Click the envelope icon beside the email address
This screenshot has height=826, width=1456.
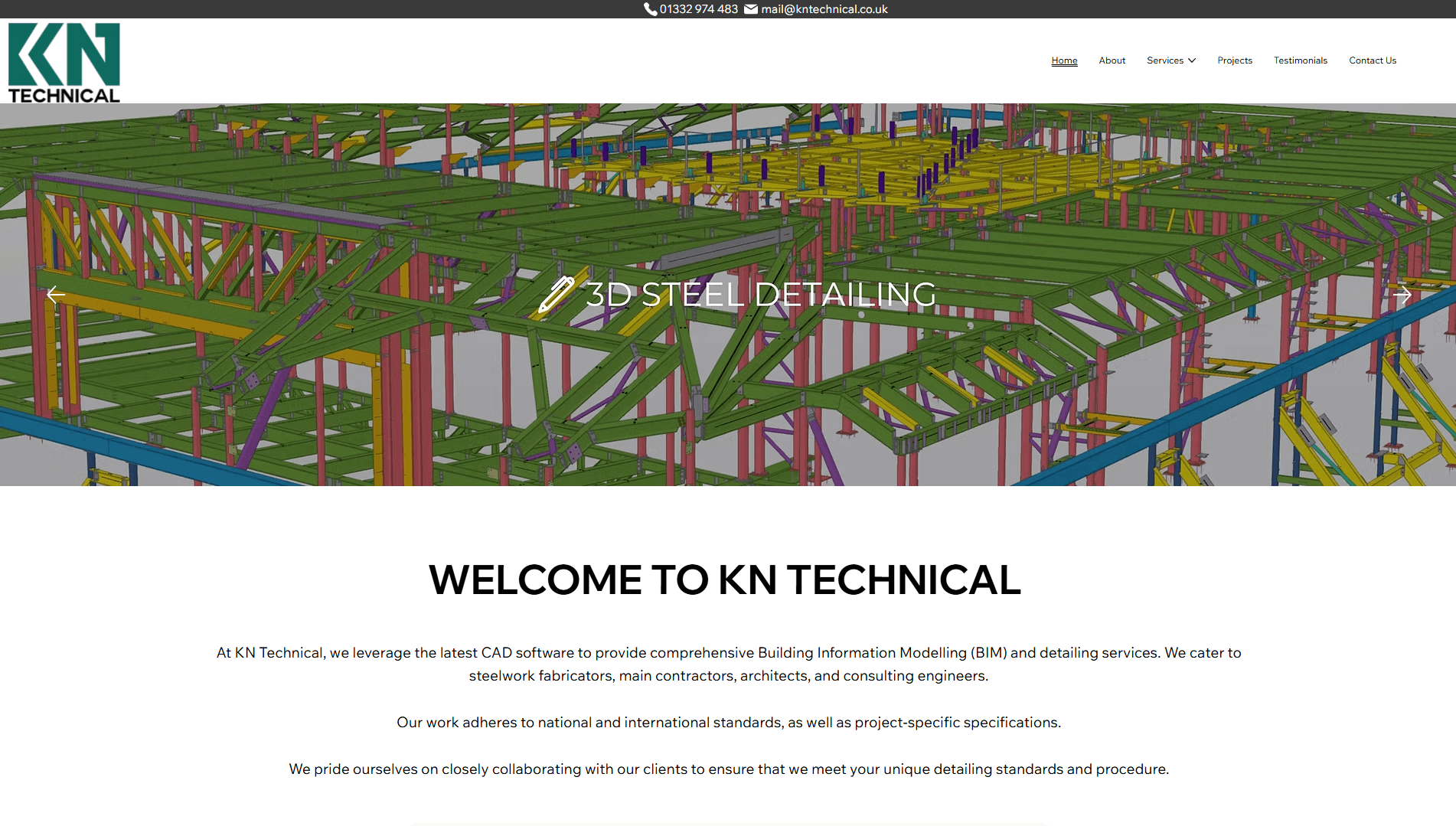(x=750, y=9)
